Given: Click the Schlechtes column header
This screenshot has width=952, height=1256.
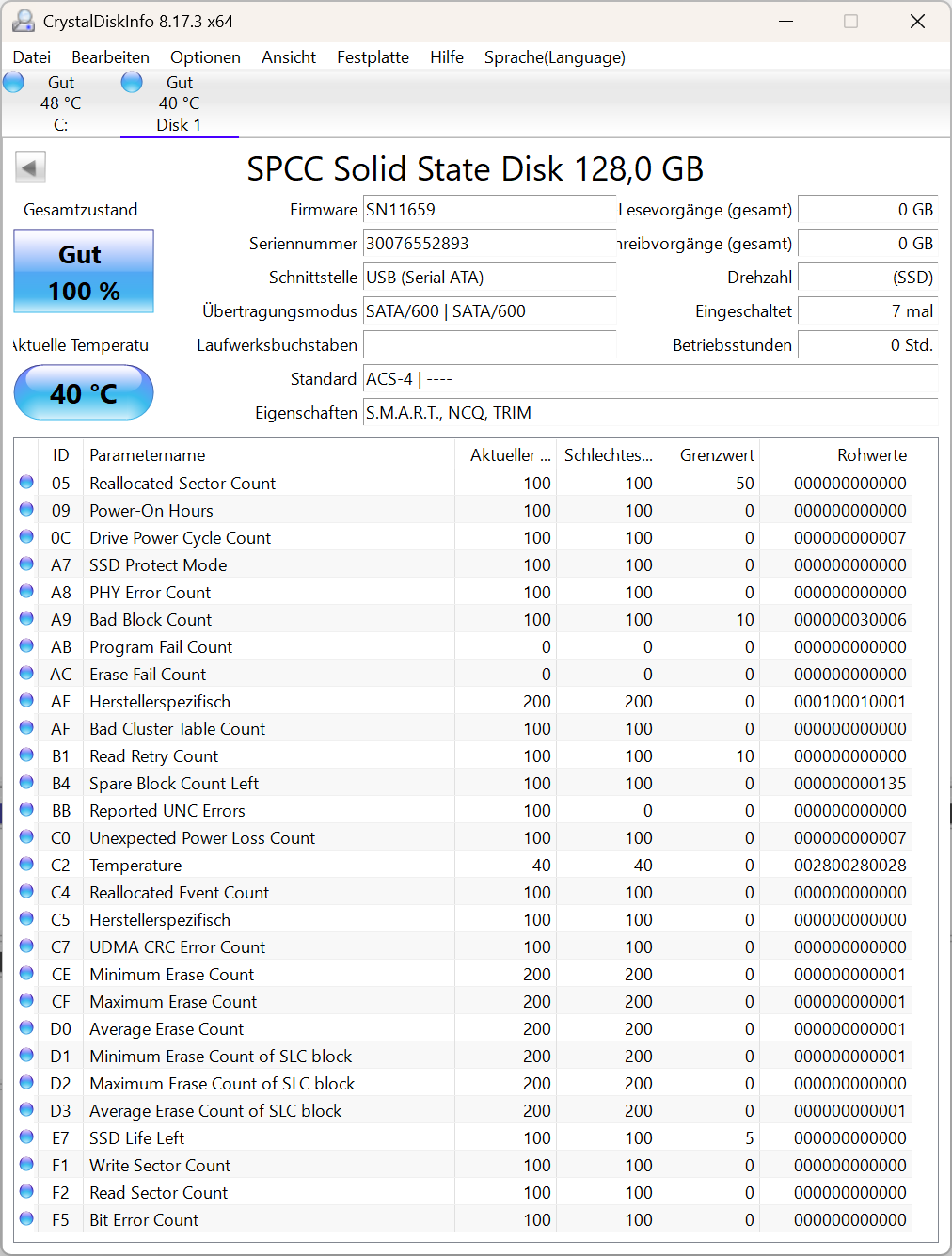Looking at the screenshot, I should click(x=608, y=455).
